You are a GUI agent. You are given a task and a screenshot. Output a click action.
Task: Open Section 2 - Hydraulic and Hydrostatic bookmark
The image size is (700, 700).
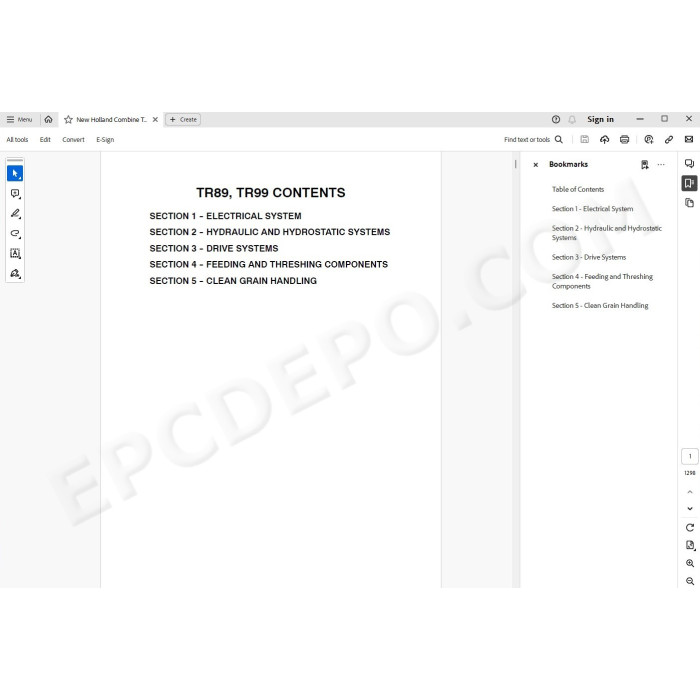coord(607,233)
